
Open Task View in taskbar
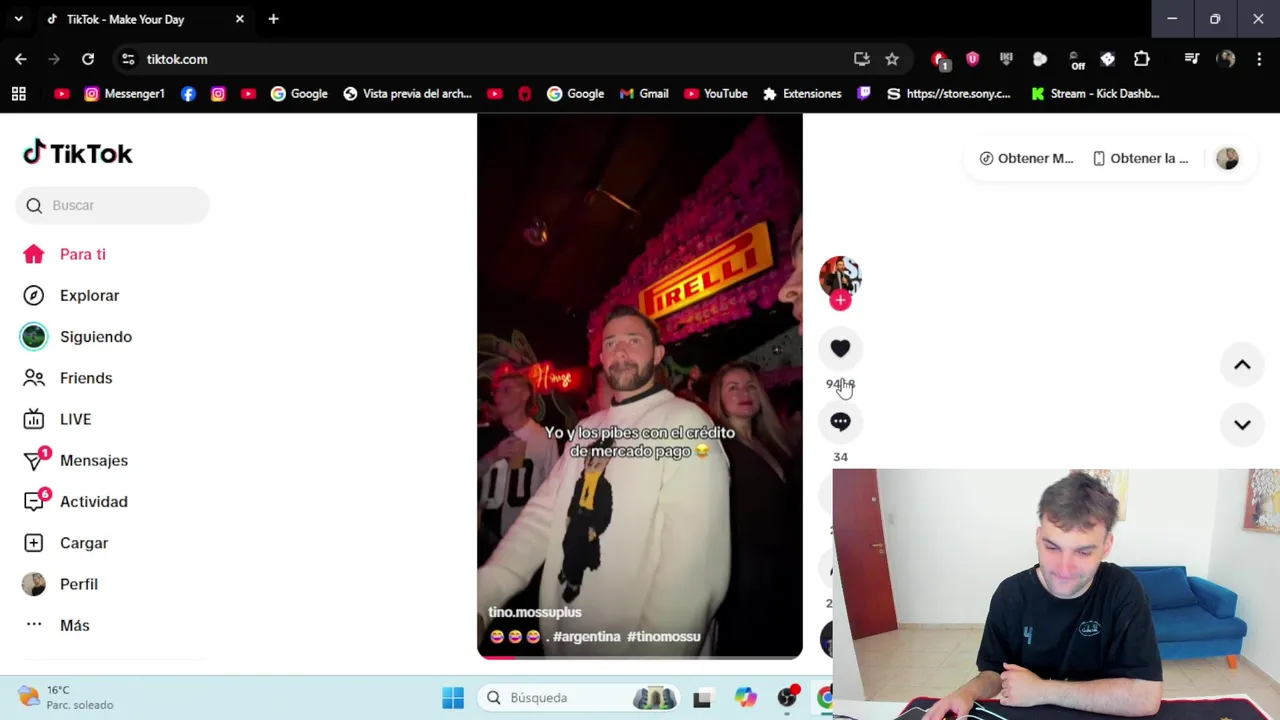[702, 698]
